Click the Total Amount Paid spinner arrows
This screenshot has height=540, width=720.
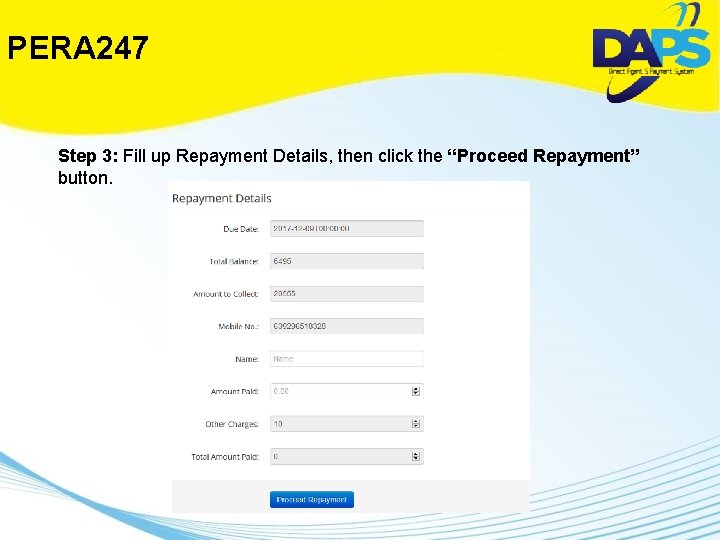pos(416,456)
